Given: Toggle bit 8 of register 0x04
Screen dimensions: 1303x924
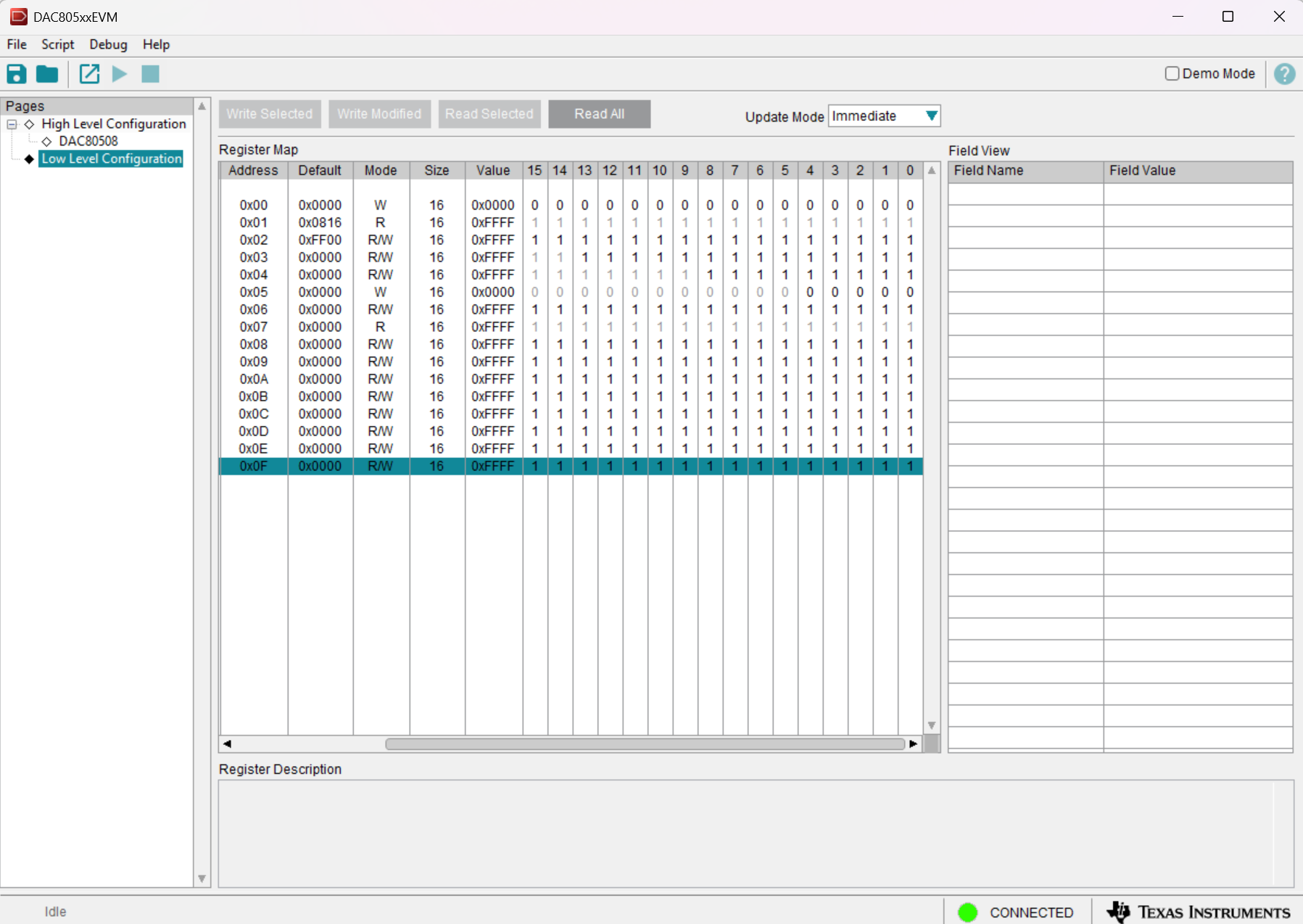Looking at the screenshot, I should [x=710, y=275].
